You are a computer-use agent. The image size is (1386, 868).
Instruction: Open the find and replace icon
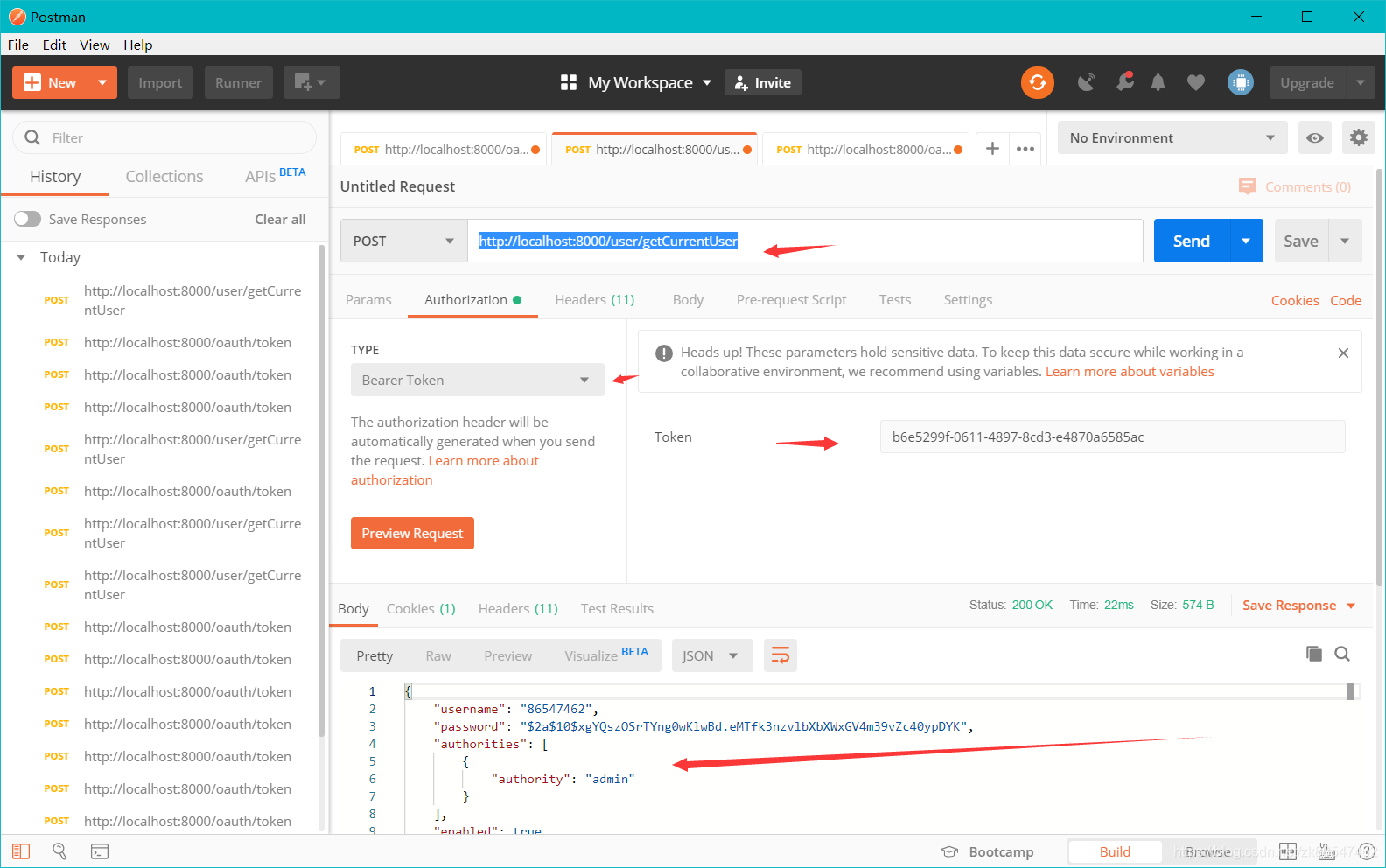[x=59, y=850]
